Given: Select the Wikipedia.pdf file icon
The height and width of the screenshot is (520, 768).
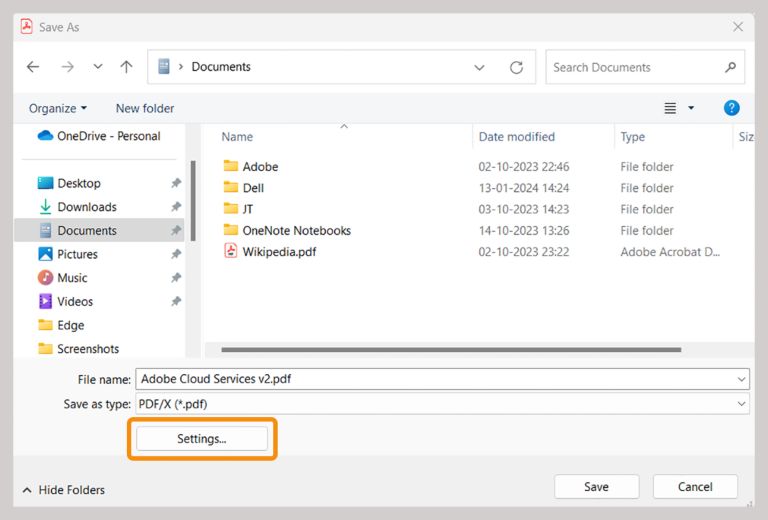Looking at the screenshot, I should 231,252.
